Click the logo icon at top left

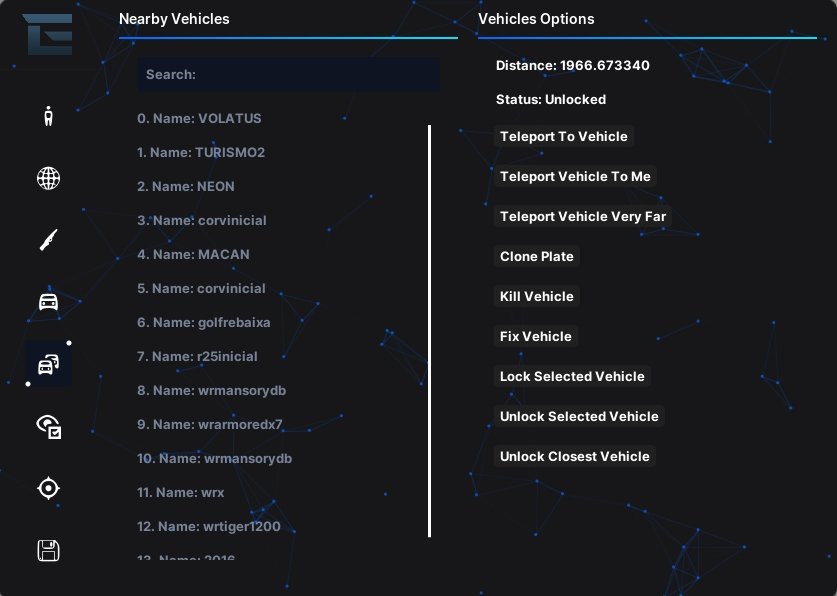tap(48, 34)
